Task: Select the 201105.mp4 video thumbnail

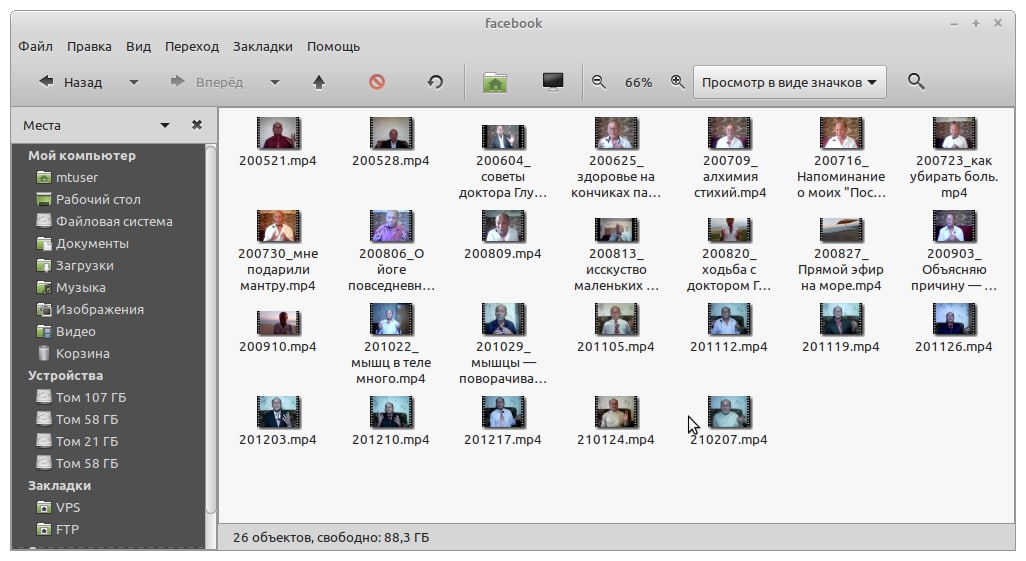Action: 616,319
